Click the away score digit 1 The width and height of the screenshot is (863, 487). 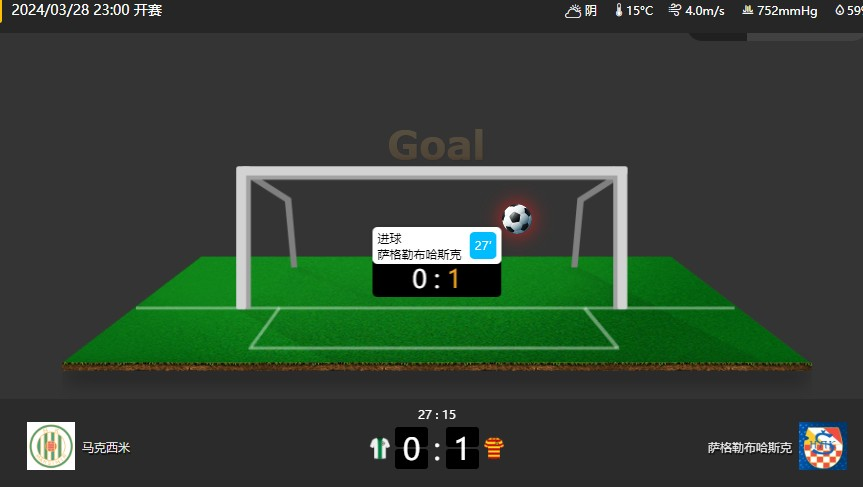462,448
